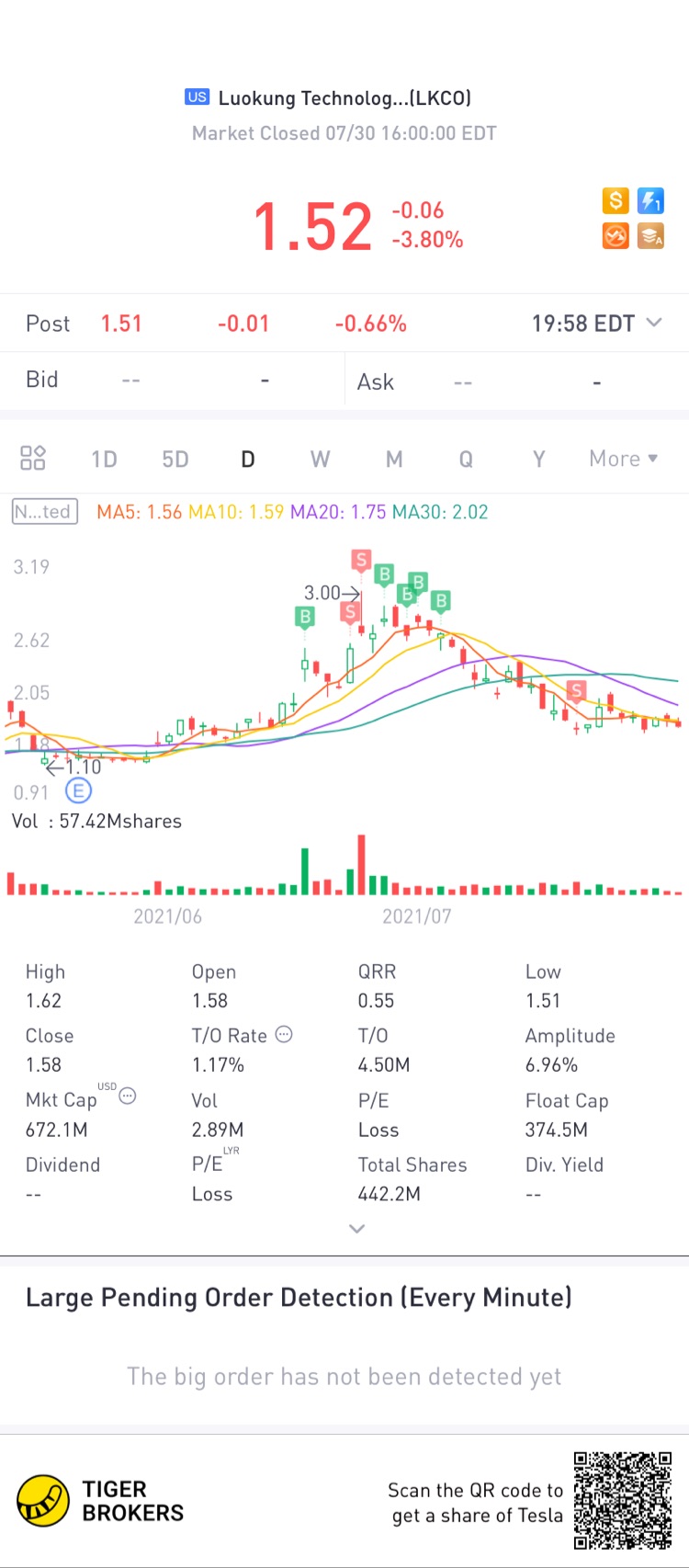Tap the info icon beside Mkt Cap
Screen dimensions: 689x1568
pyautogui.click(x=128, y=1096)
